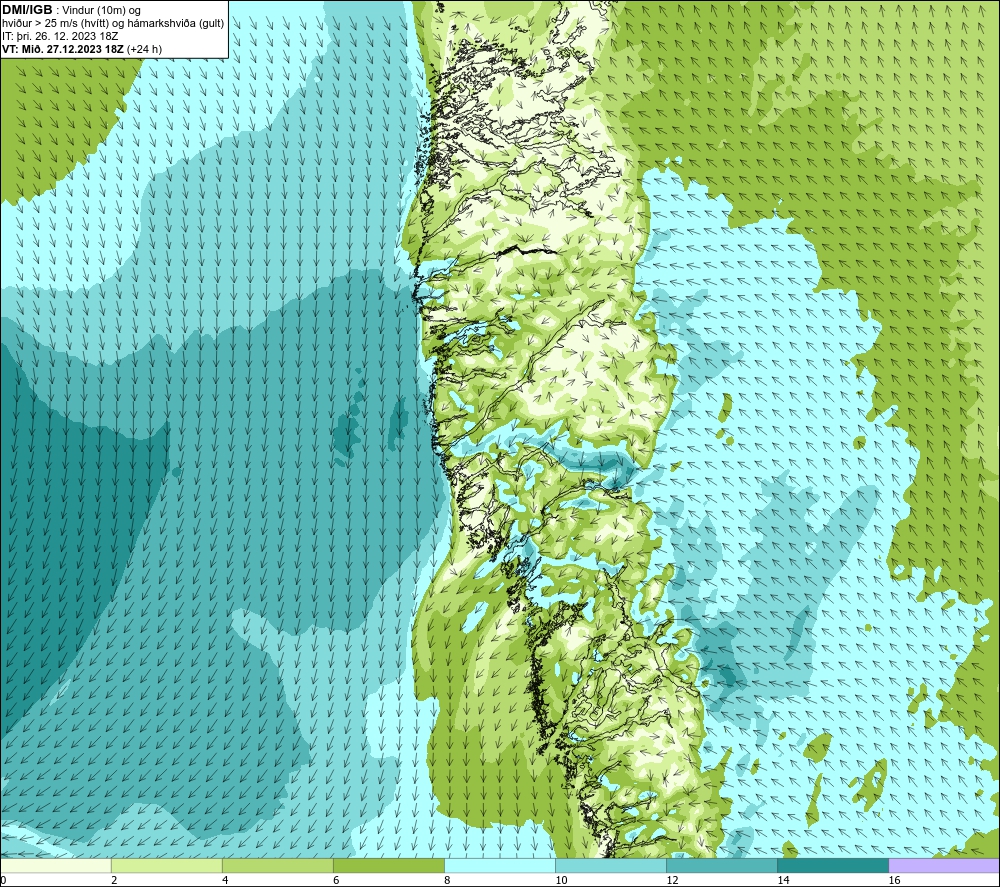Click the '(+24 h)' forecast offset text

[144, 49]
